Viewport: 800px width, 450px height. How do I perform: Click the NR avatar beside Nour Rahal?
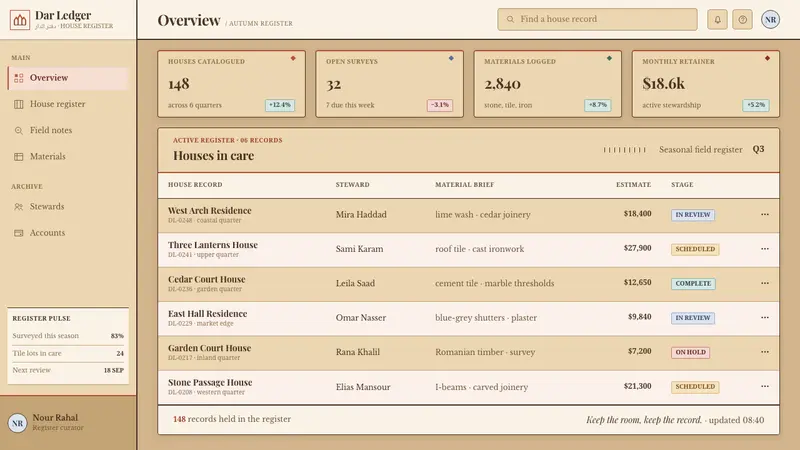pyautogui.click(x=17, y=423)
